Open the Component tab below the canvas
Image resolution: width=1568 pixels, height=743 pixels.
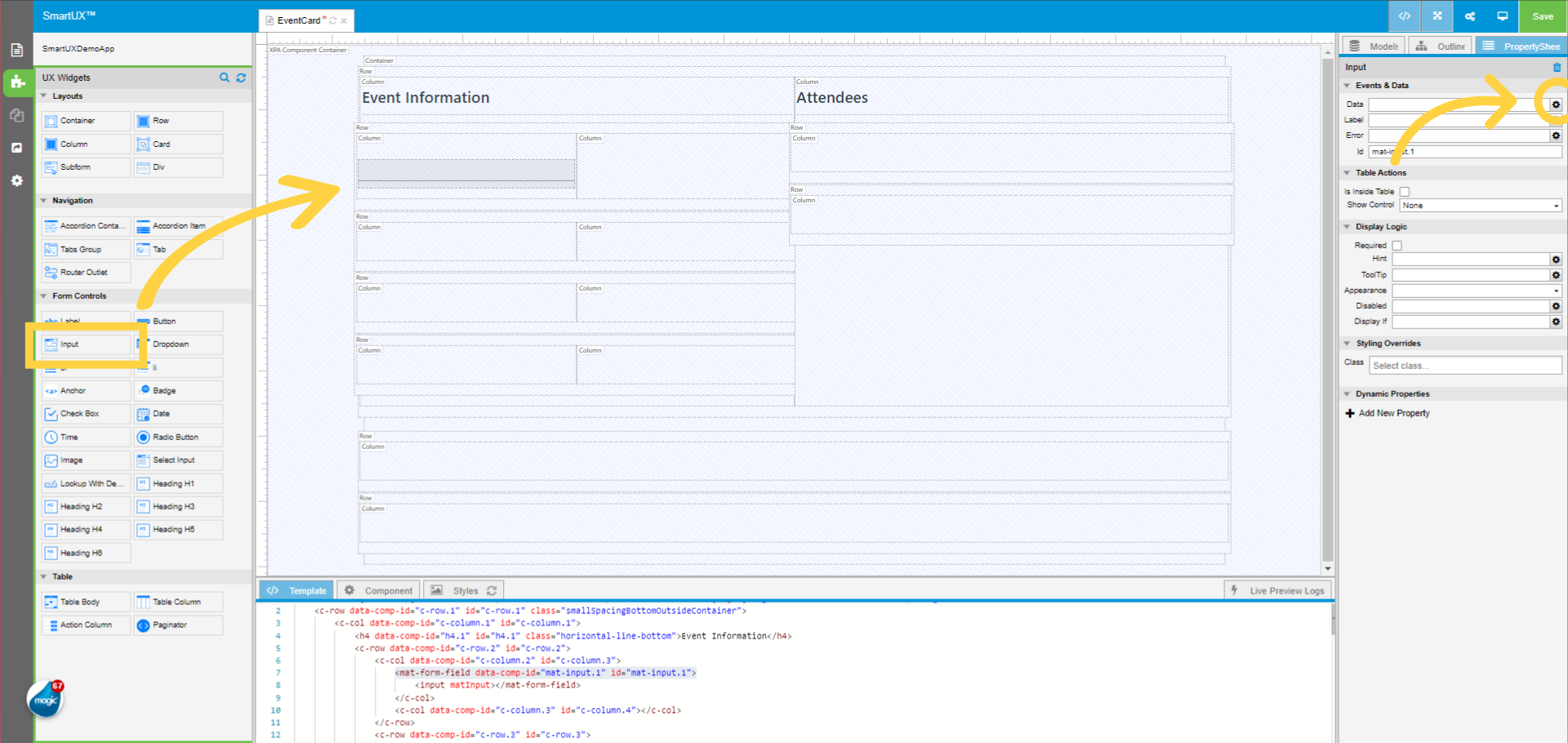pyautogui.click(x=378, y=590)
